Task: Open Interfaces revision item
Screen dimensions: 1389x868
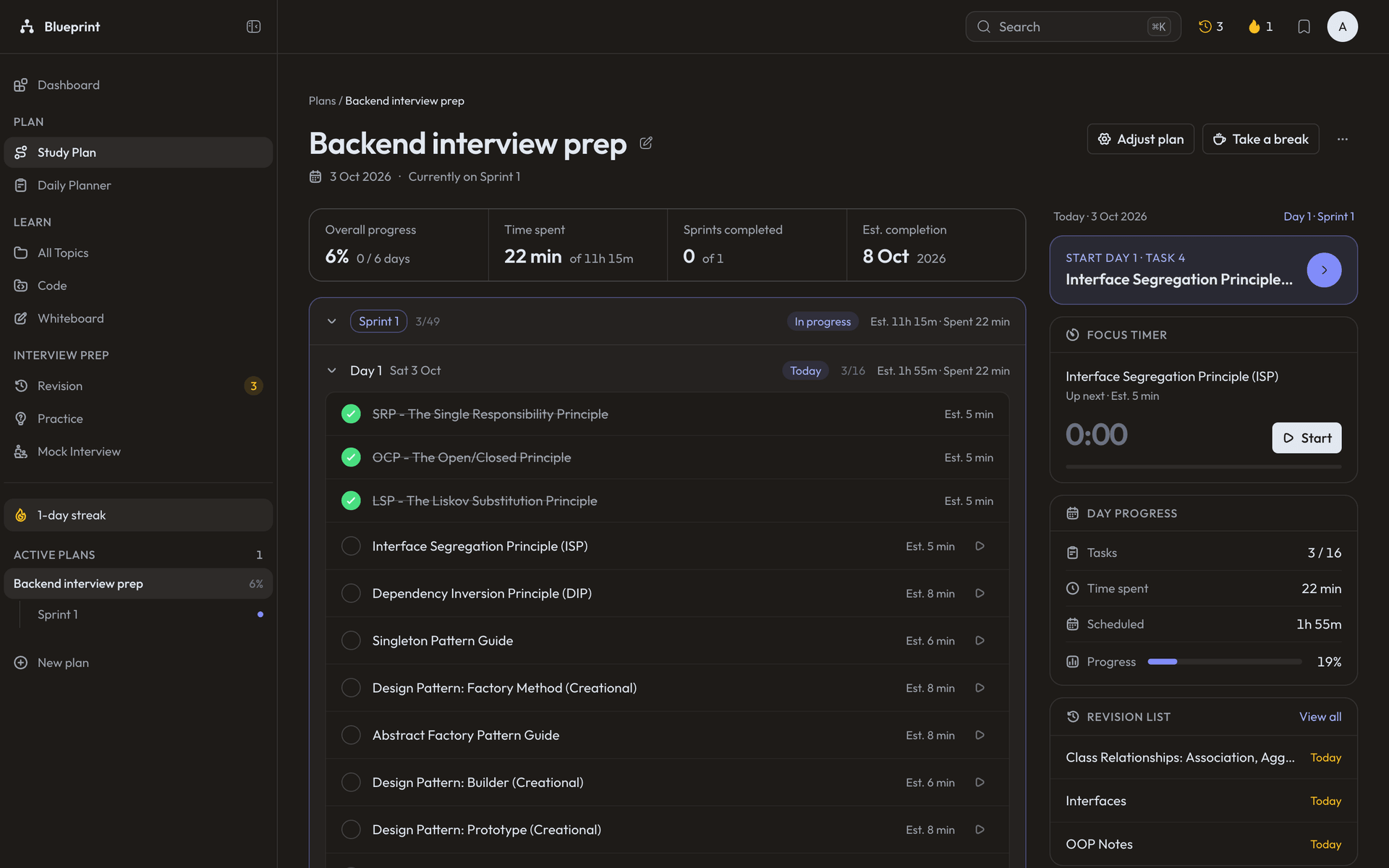Action: tap(1203, 801)
